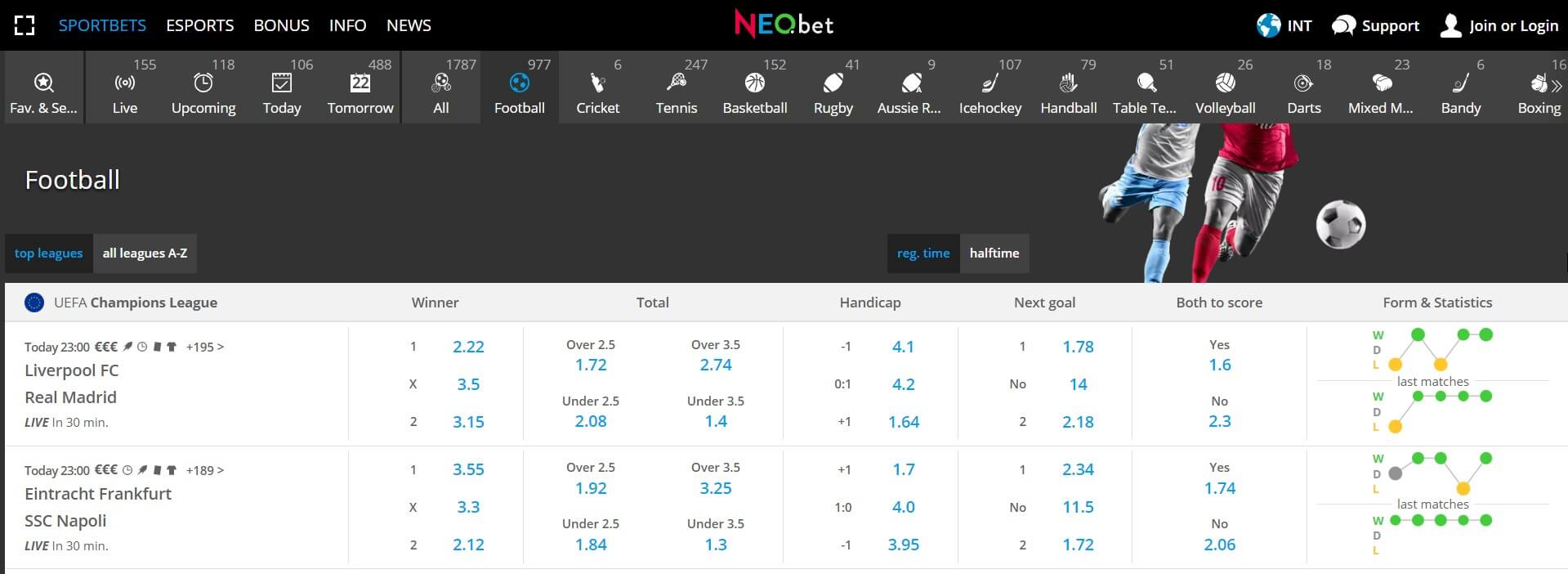Expand +189 more markets for Frankfurt match
The height and width of the screenshot is (574, 1568).
coord(205,470)
